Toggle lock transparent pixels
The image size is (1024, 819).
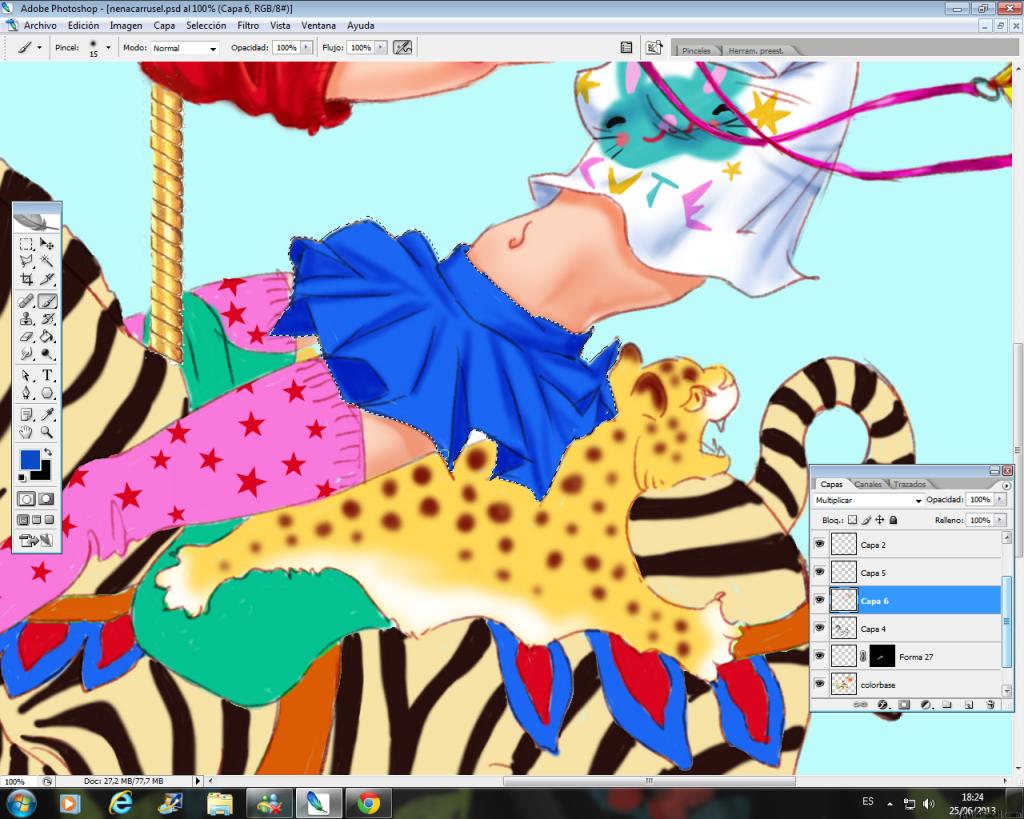point(852,520)
